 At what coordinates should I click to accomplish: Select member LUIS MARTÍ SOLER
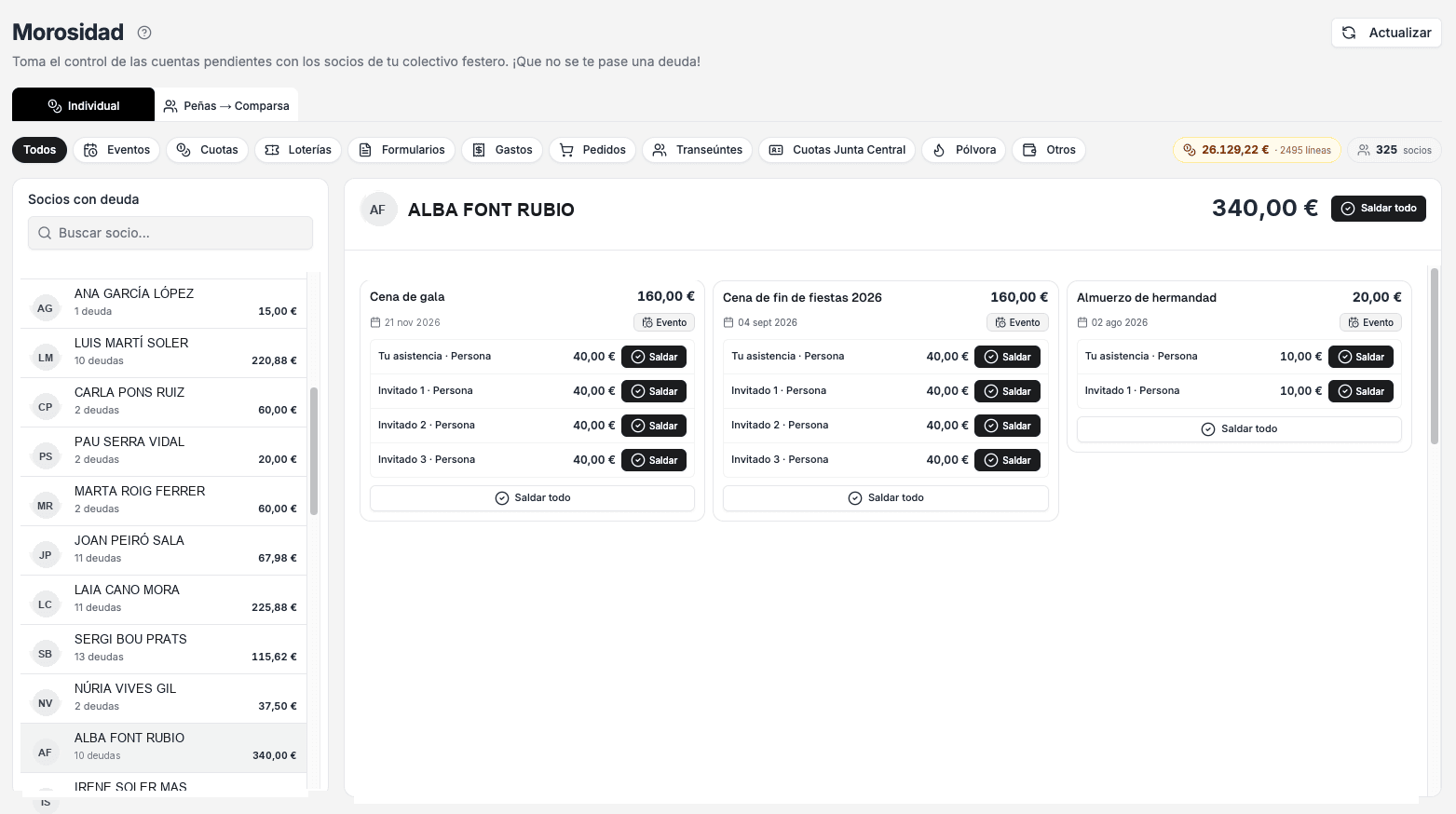click(x=163, y=353)
